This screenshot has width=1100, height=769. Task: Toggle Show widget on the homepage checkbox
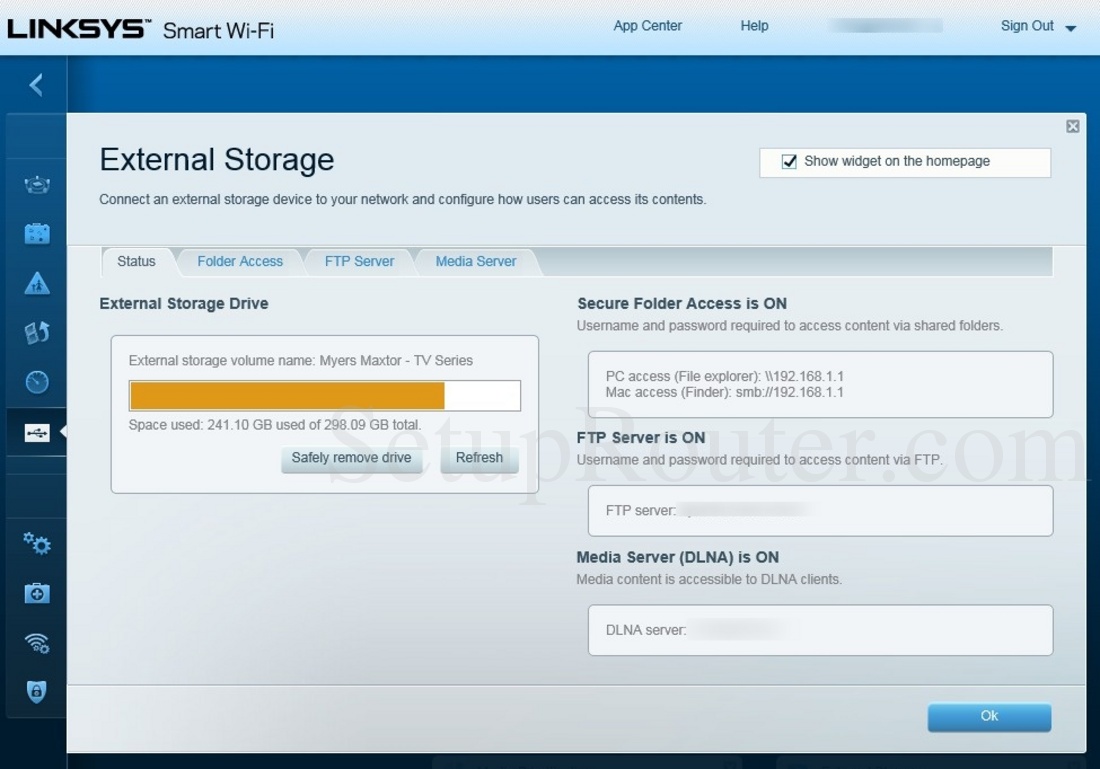tap(789, 162)
